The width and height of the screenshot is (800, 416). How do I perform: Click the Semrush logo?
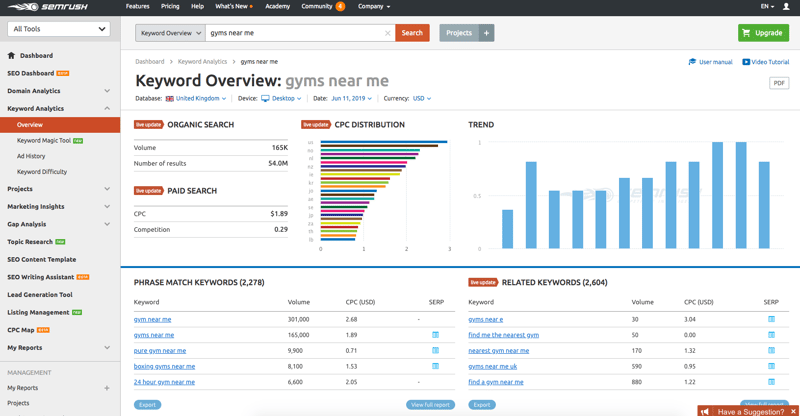(47, 7)
